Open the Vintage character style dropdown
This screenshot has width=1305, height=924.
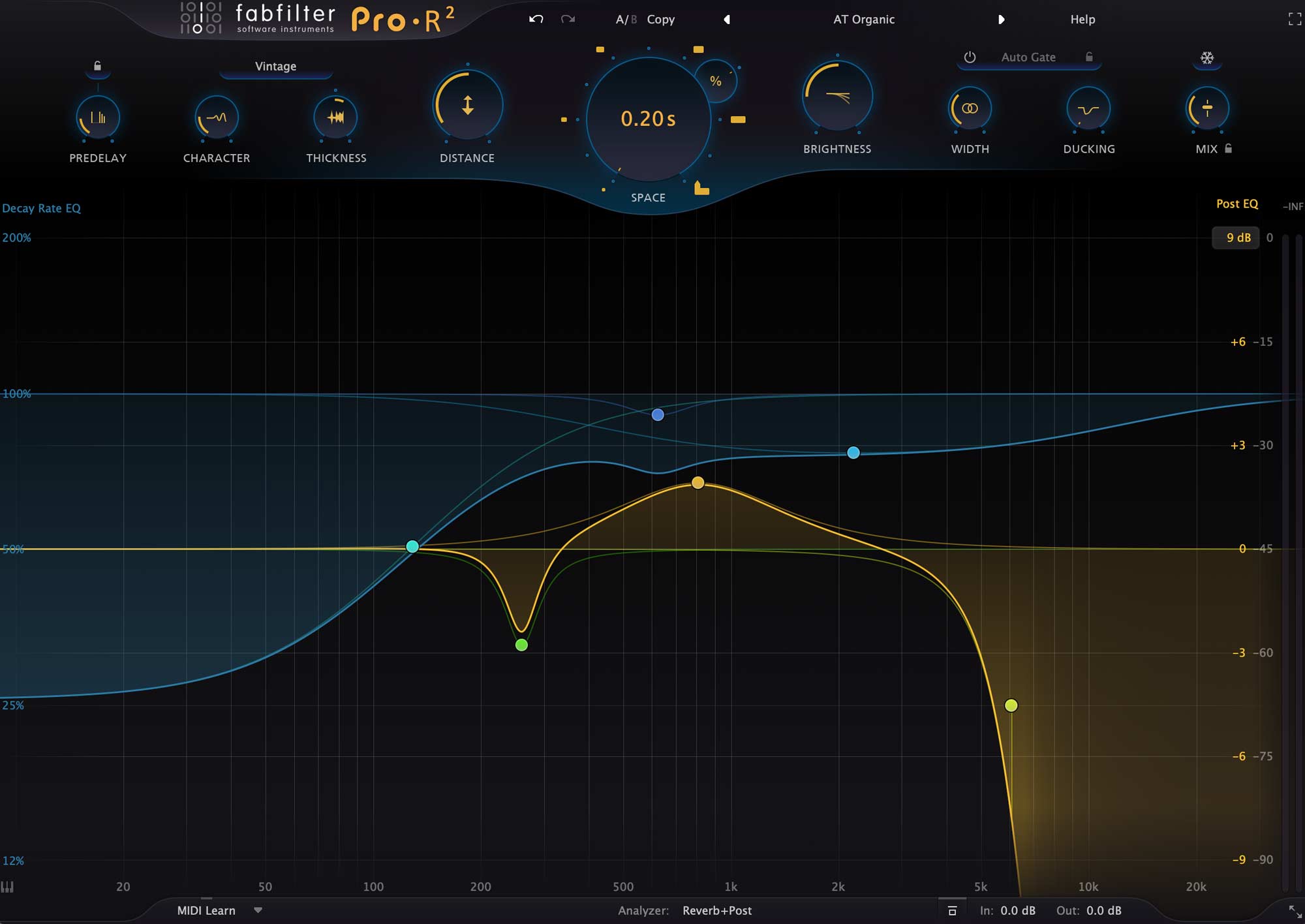tap(275, 67)
